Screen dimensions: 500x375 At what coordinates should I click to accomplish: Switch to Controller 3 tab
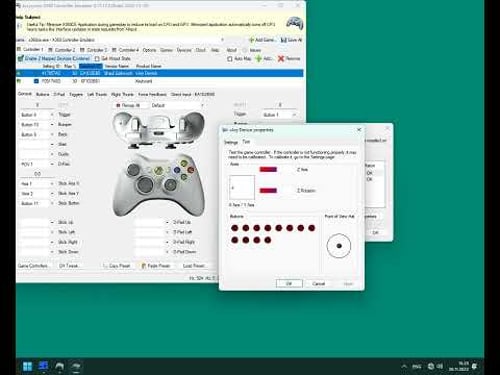point(94,50)
